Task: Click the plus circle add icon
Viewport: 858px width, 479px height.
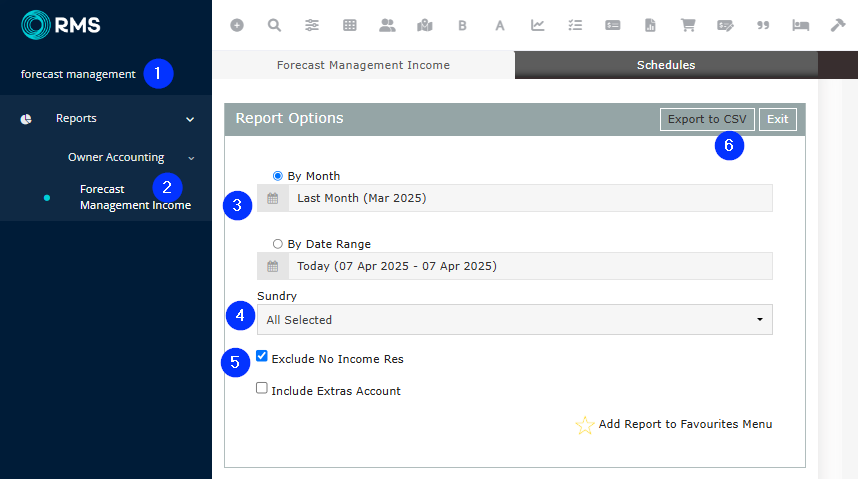Action: click(237, 25)
